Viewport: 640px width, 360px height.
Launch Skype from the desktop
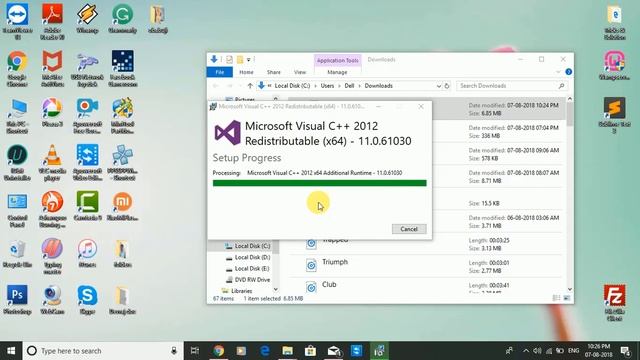point(87,300)
